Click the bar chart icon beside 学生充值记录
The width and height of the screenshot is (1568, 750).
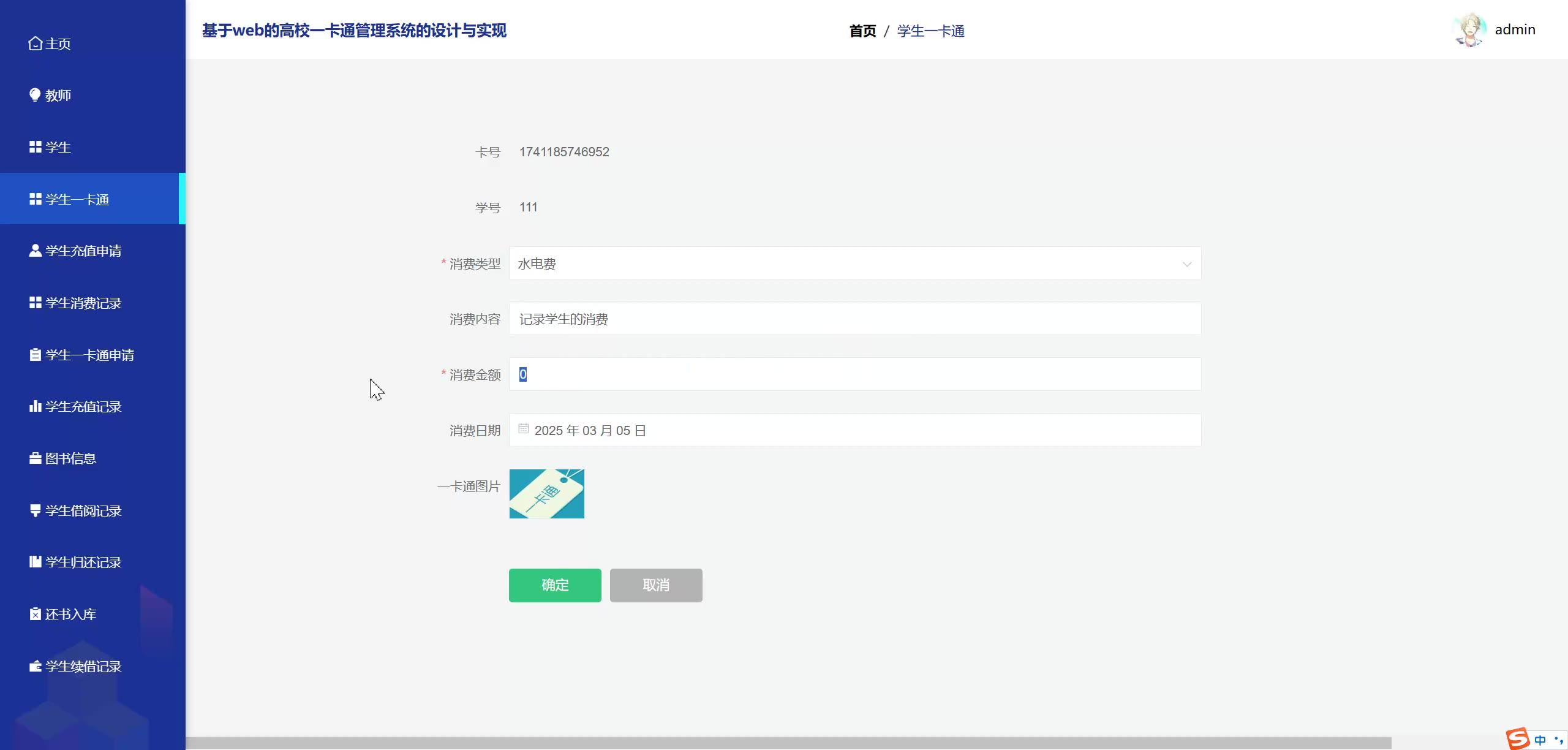(35, 406)
